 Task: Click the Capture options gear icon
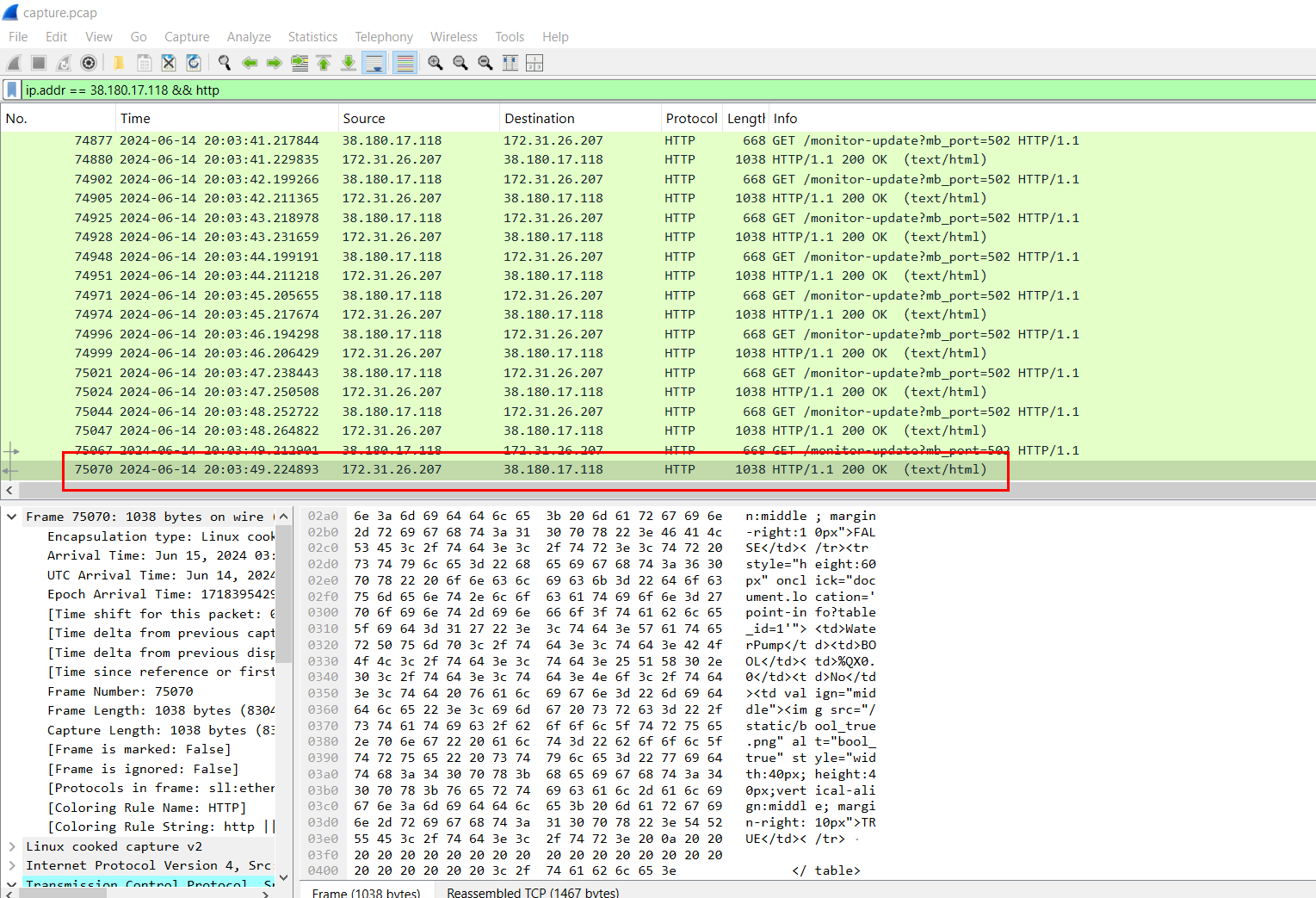(88, 63)
